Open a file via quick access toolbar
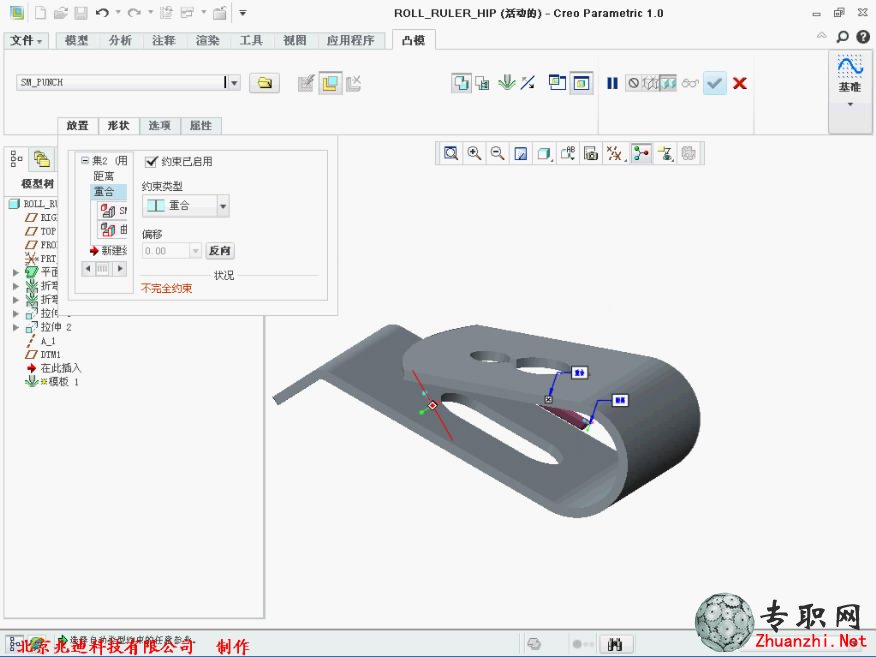Image resolution: width=876 pixels, height=657 pixels. point(60,13)
